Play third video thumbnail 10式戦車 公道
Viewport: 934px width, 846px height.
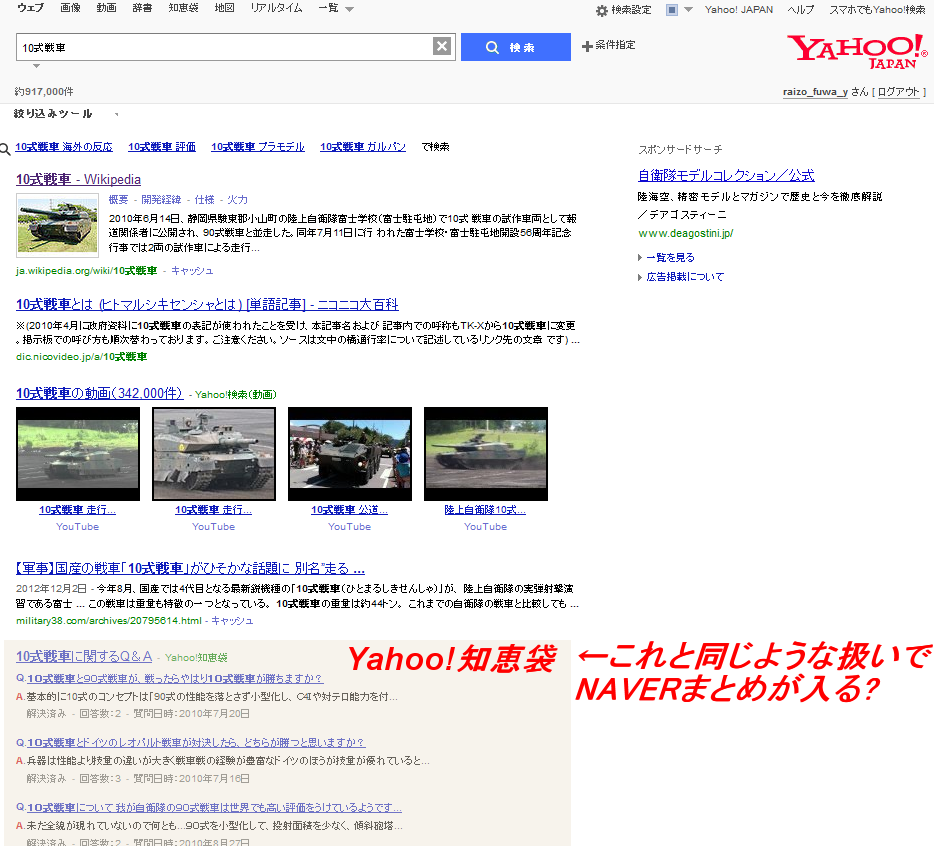pos(350,454)
